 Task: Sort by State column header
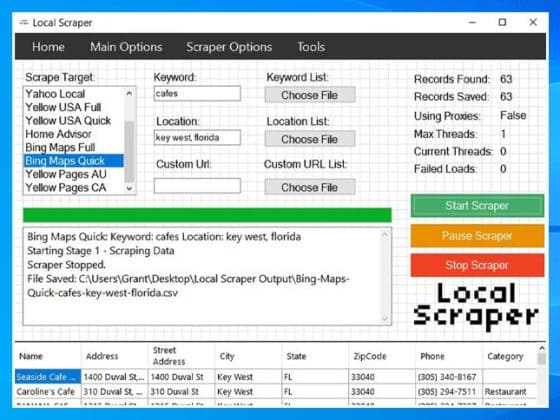pyautogui.click(x=315, y=356)
